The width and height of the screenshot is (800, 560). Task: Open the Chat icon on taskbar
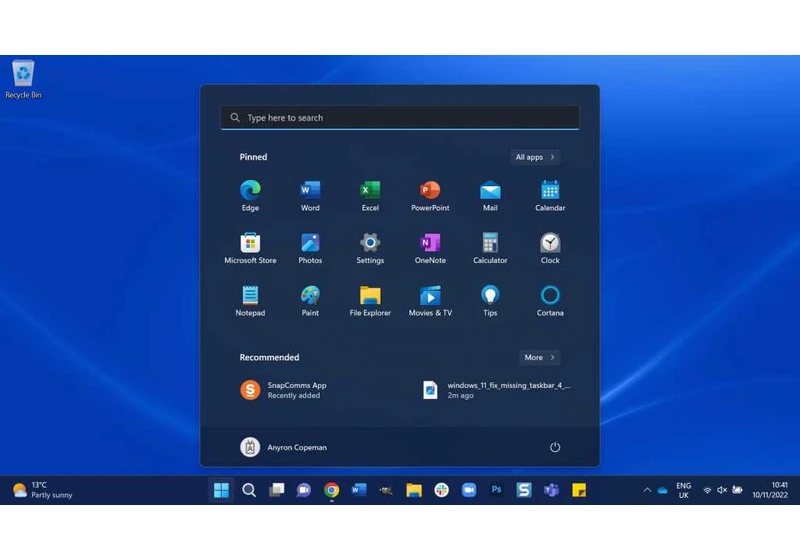coord(304,490)
